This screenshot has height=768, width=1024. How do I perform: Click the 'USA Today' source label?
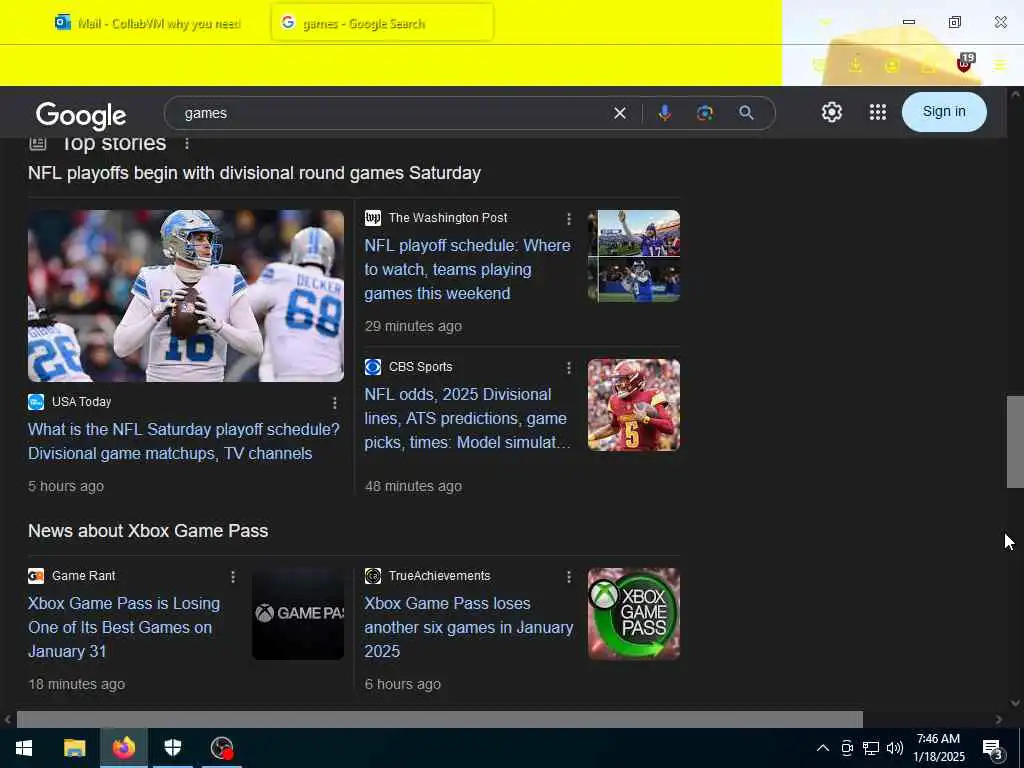pyautogui.click(x=82, y=402)
